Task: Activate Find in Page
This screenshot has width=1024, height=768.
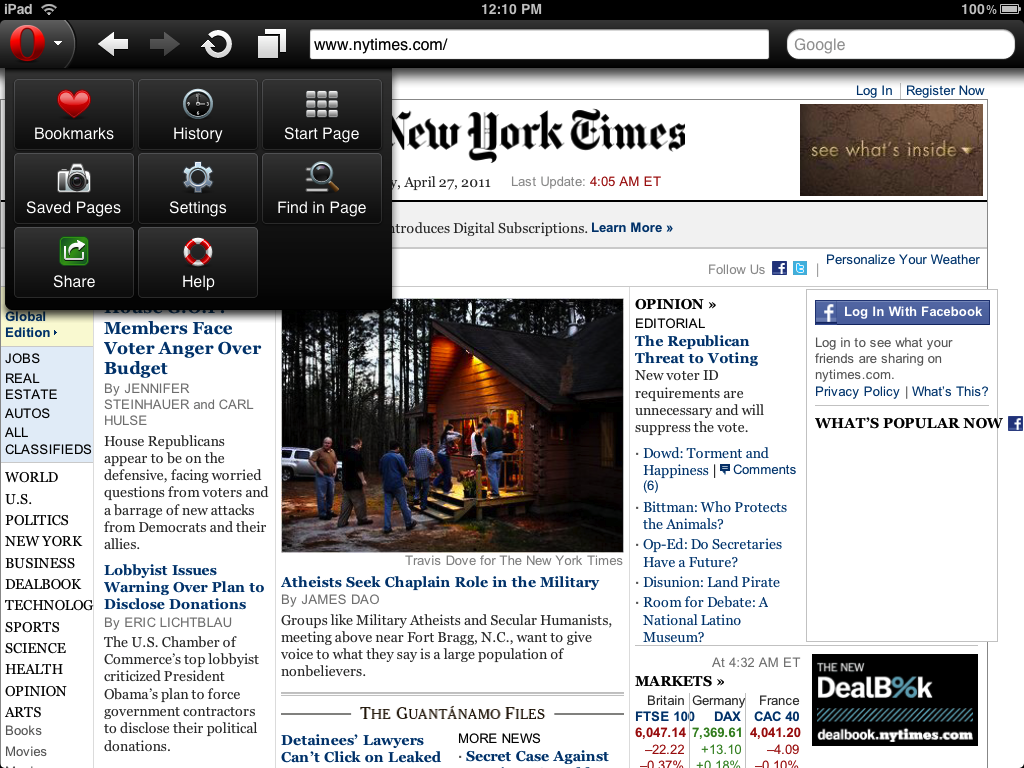Action: [x=321, y=188]
